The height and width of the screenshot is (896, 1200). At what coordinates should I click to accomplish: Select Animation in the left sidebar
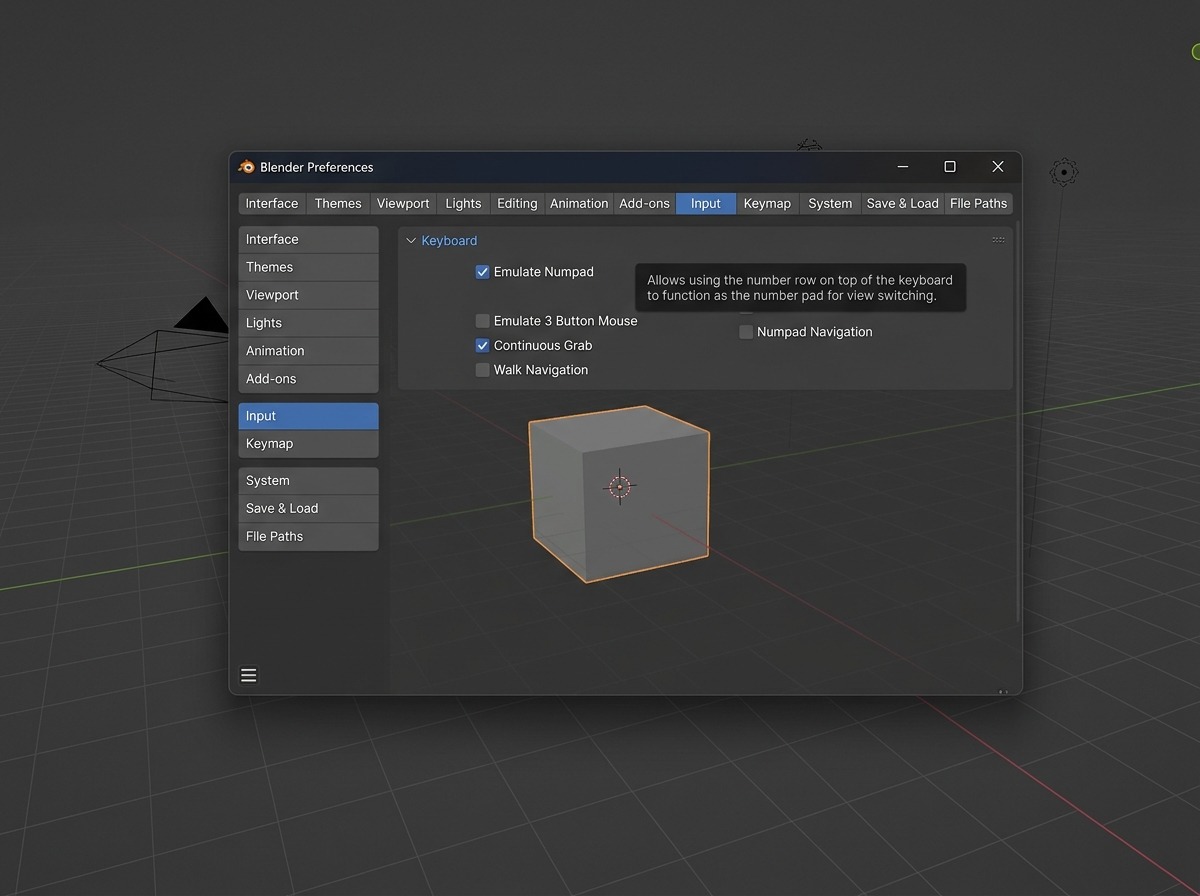(x=308, y=351)
